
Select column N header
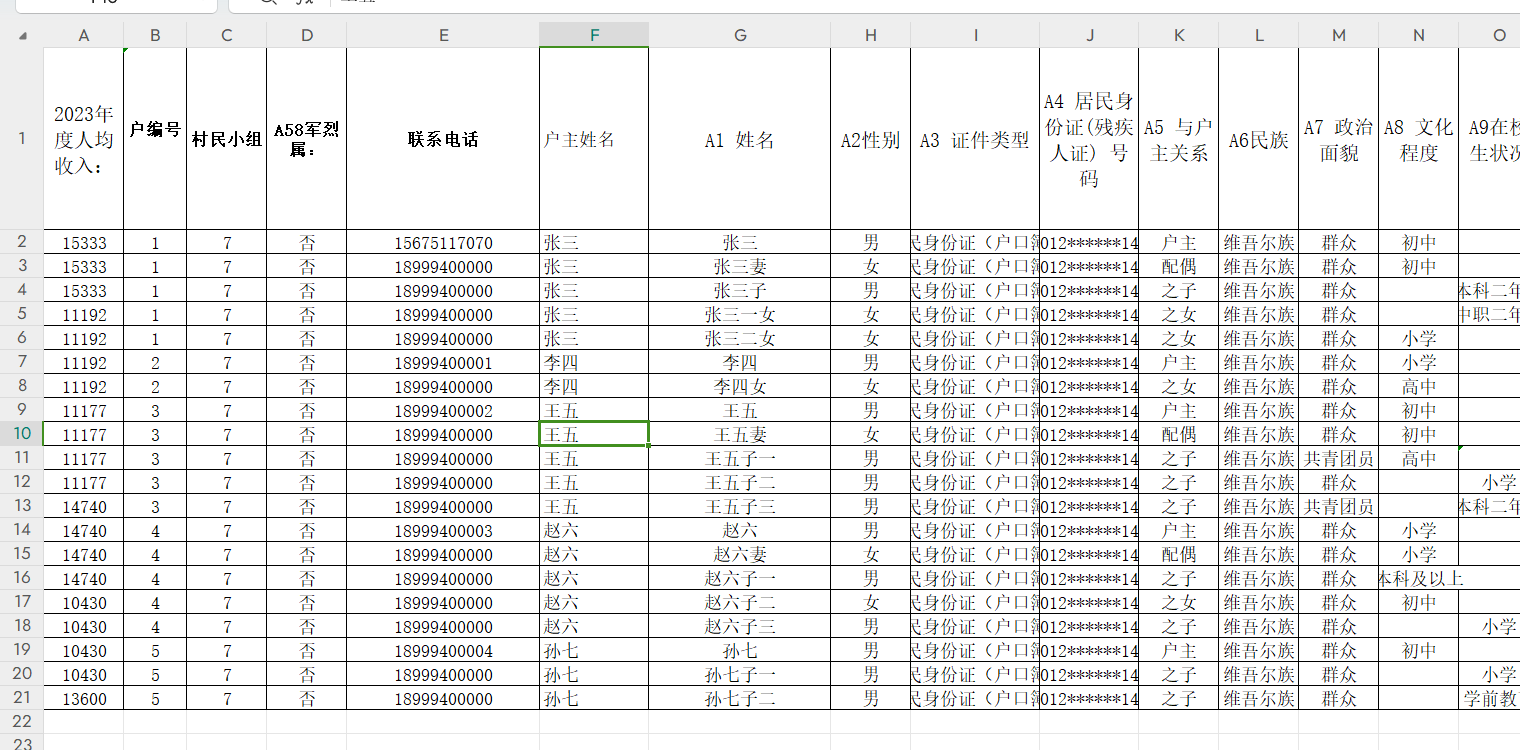pos(1419,35)
